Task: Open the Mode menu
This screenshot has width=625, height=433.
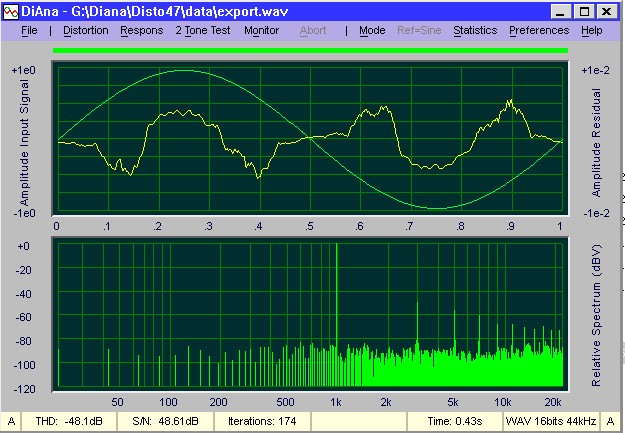Action: pos(372,30)
